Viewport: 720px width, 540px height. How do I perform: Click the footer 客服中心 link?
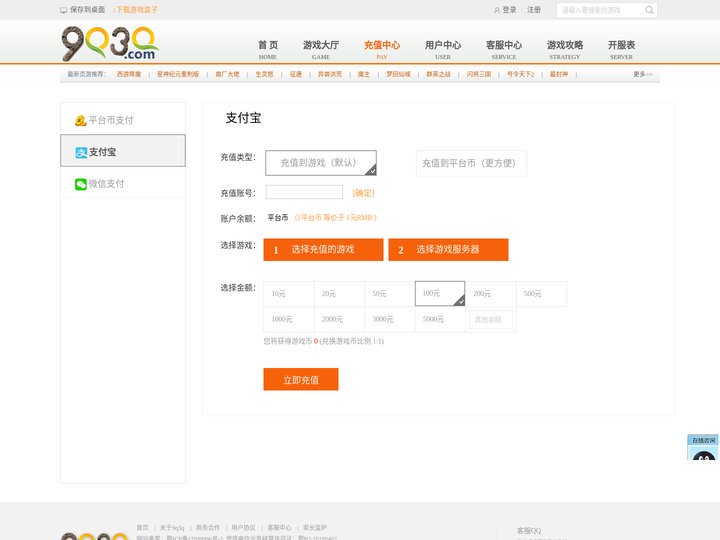pyautogui.click(x=279, y=528)
